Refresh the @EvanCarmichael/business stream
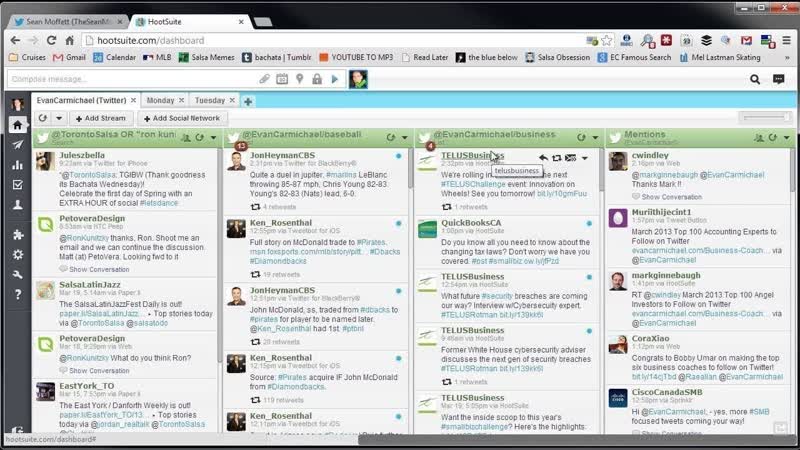 click(581, 137)
